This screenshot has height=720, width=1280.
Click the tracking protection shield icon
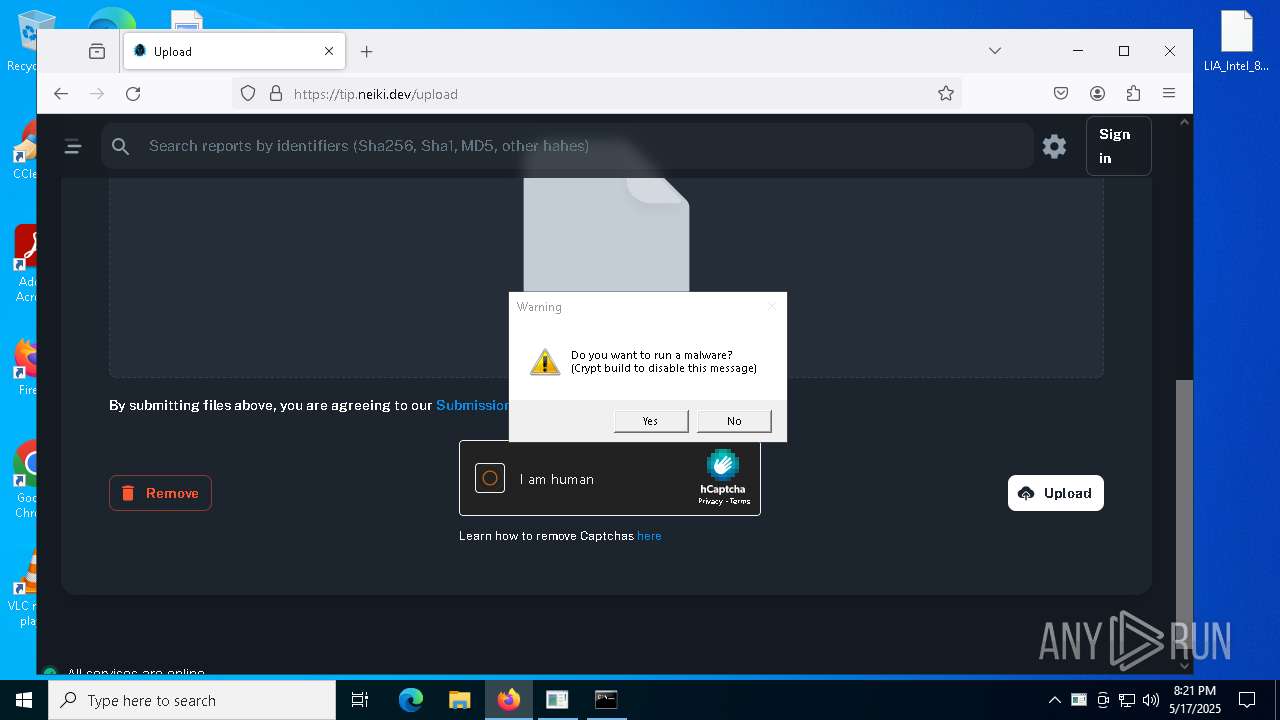(248, 93)
